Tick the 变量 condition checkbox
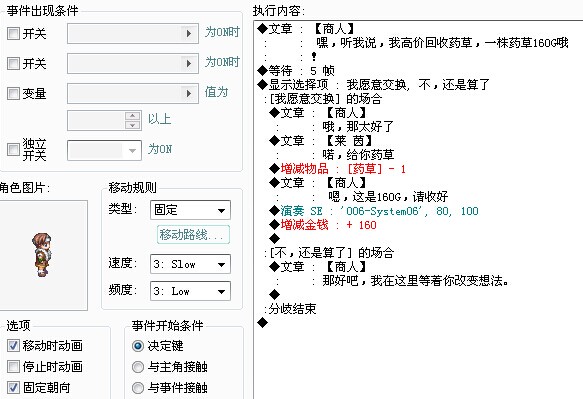The height and width of the screenshot is (399, 583). point(13,93)
